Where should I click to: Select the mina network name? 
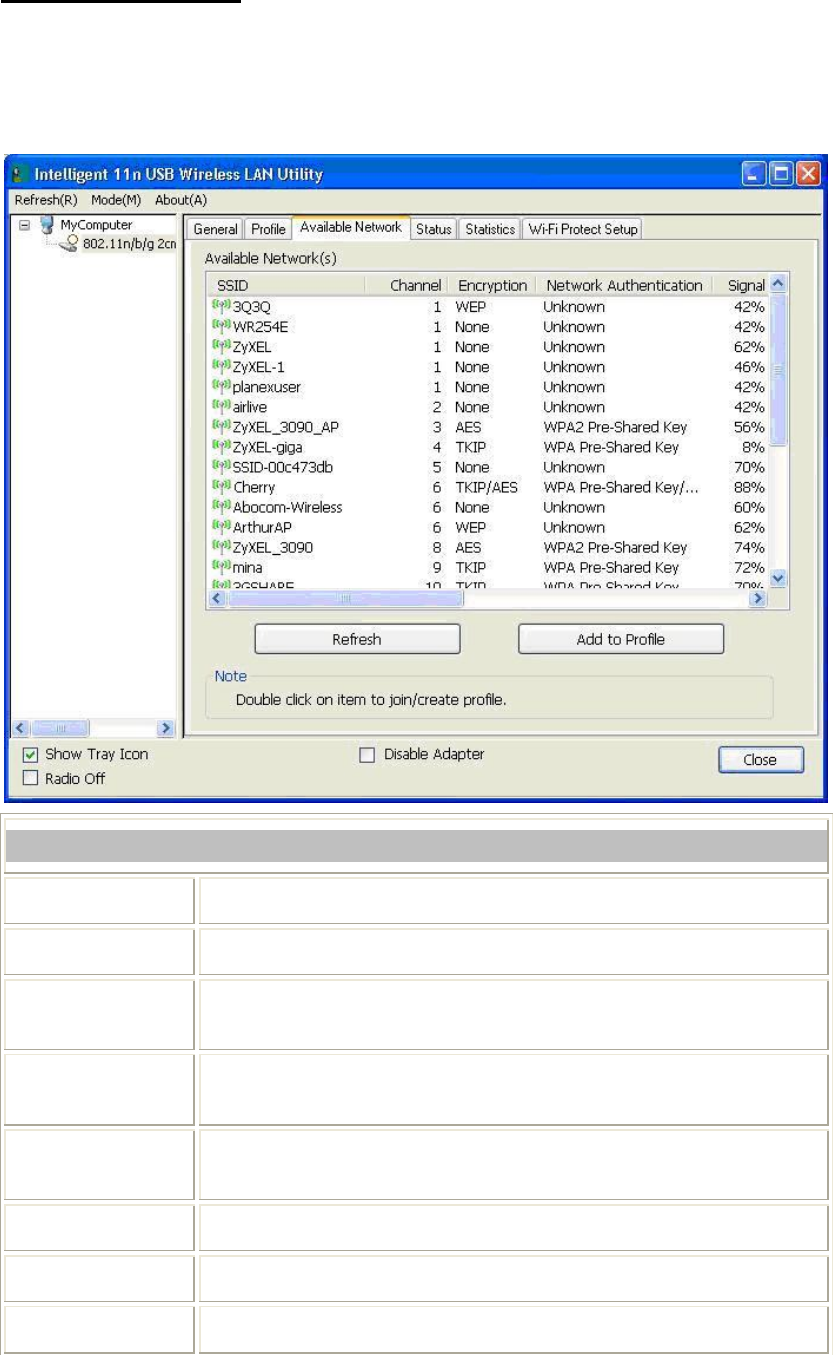(x=248, y=567)
